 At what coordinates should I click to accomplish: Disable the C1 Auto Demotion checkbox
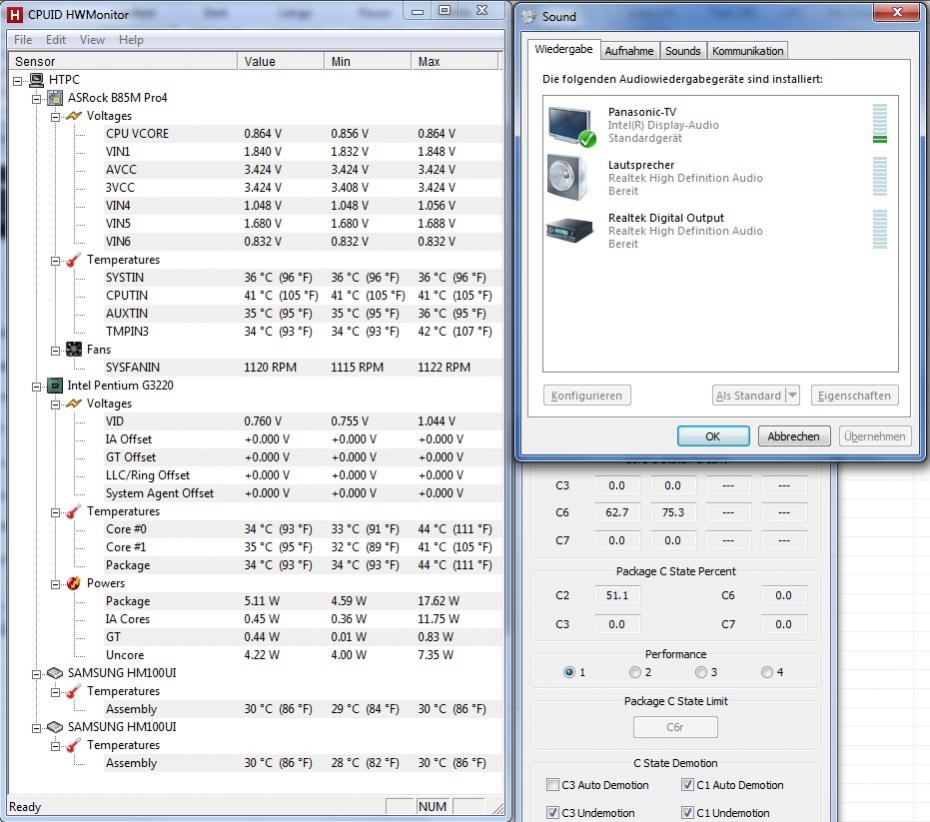[687, 785]
